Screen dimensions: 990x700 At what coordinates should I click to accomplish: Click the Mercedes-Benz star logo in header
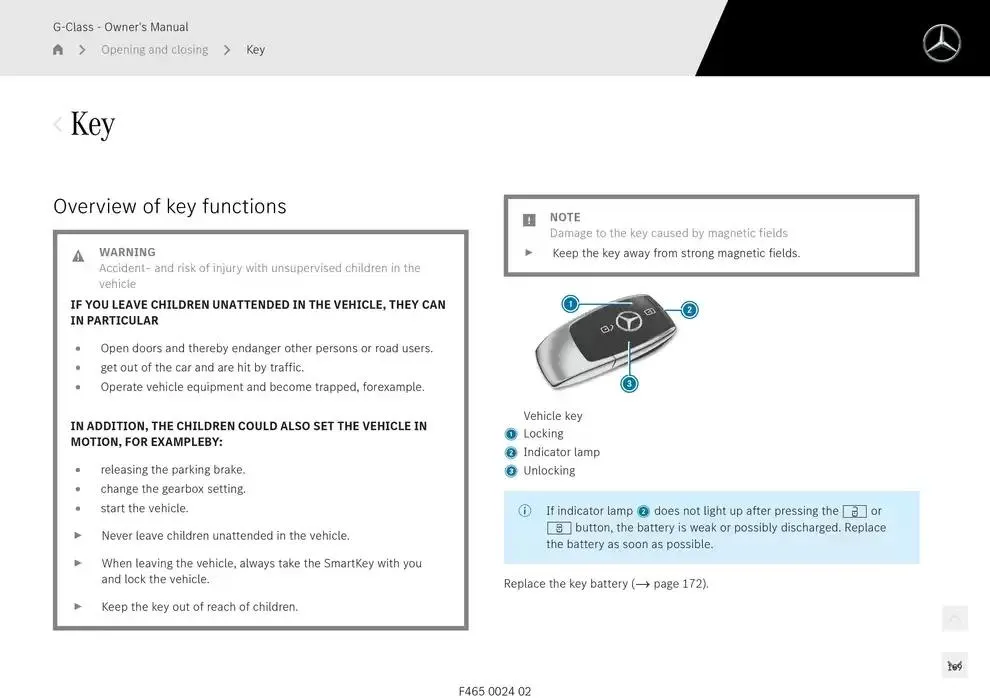[x=940, y=43]
